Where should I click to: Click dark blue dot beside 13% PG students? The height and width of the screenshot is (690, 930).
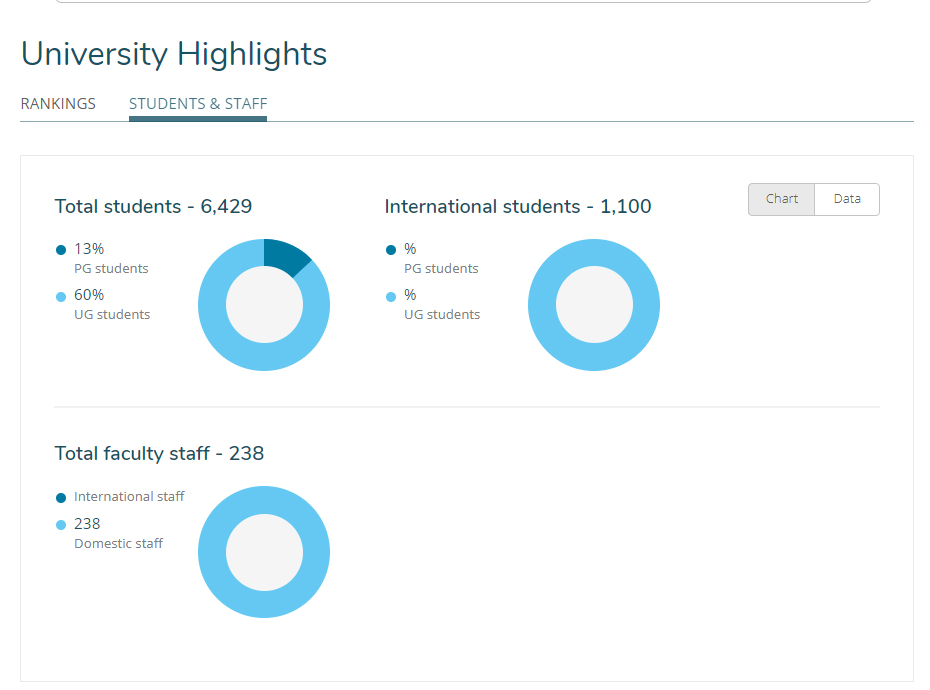coord(61,250)
